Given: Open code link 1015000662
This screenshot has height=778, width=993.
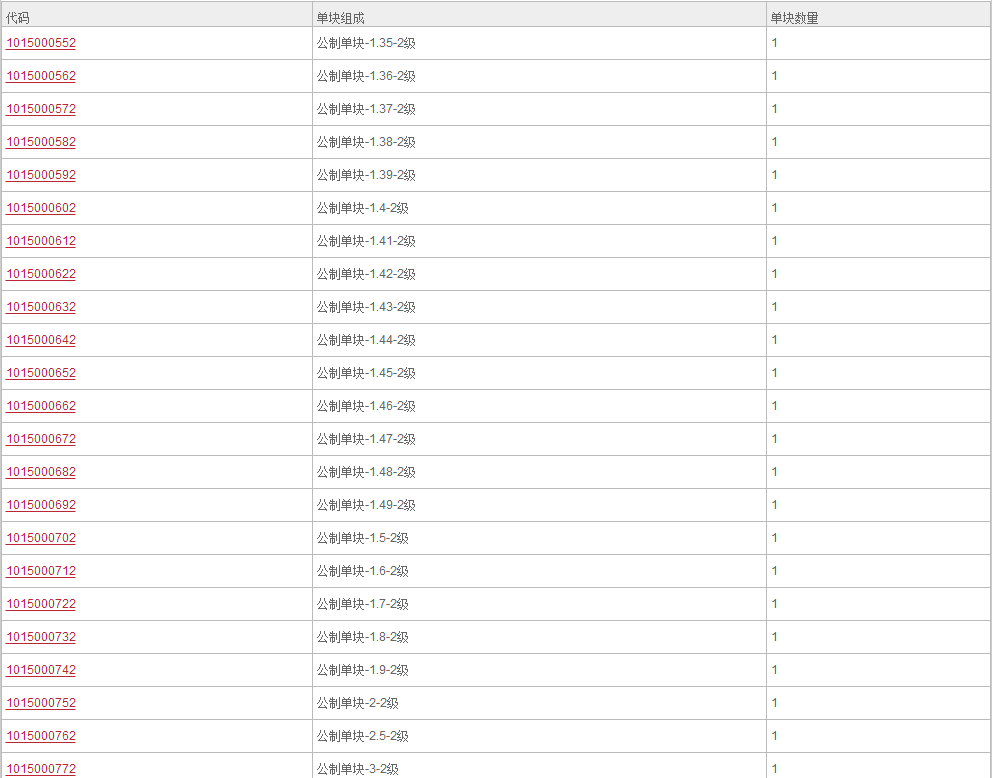Looking at the screenshot, I should (41, 406).
